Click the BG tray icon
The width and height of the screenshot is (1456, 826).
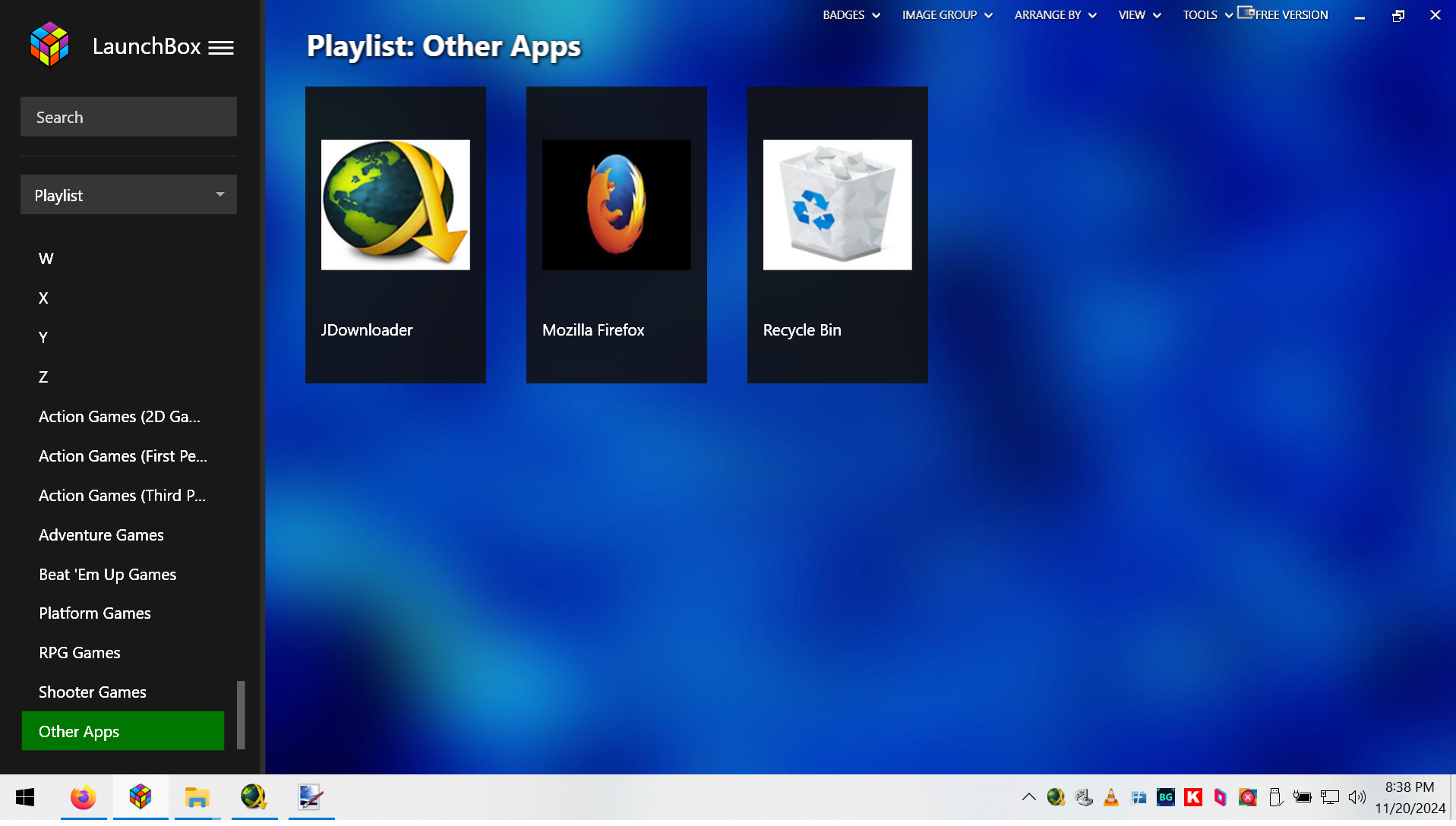click(x=1166, y=798)
